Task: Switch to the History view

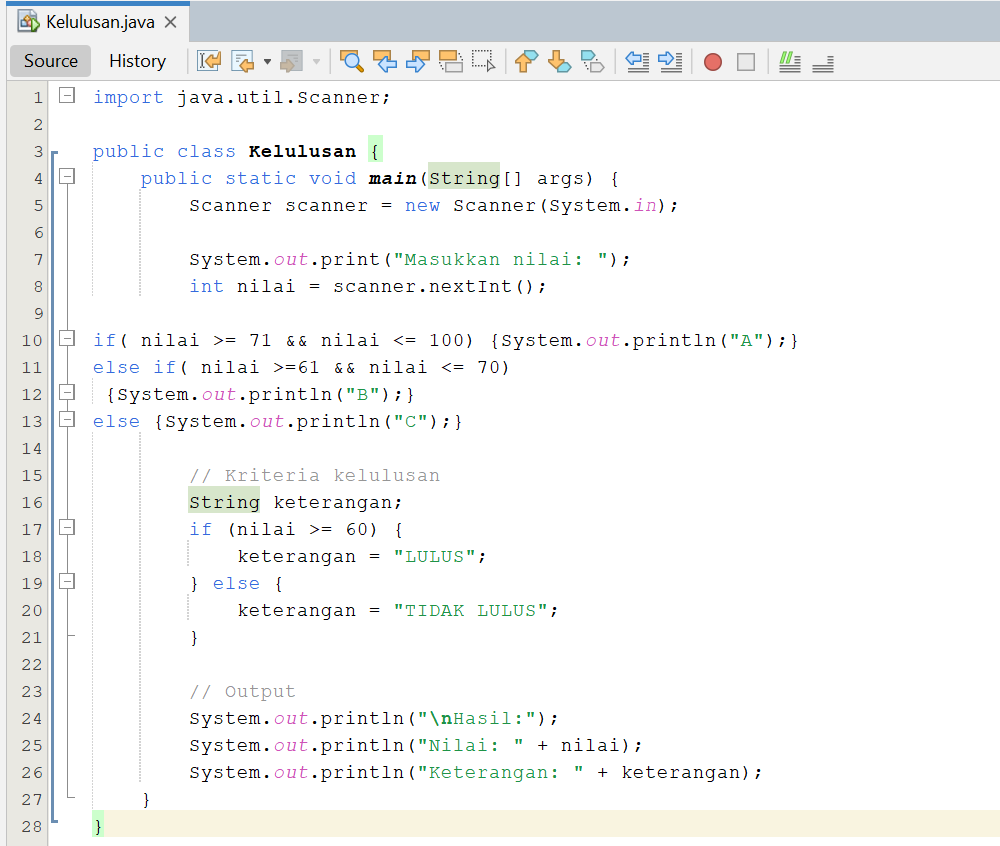Action: (137, 61)
